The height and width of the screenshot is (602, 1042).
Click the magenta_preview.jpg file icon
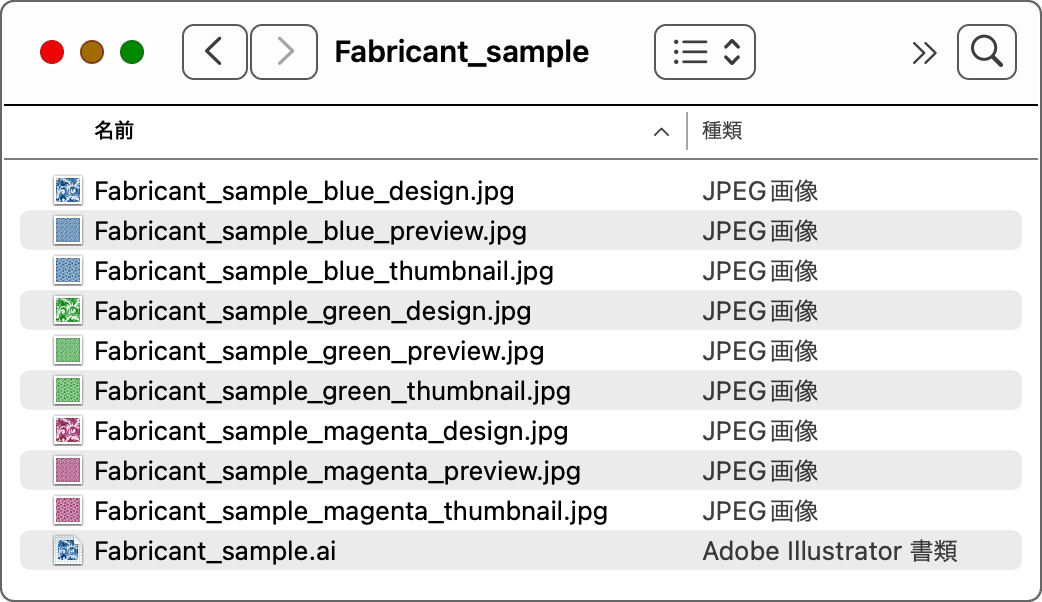[x=68, y=470]
